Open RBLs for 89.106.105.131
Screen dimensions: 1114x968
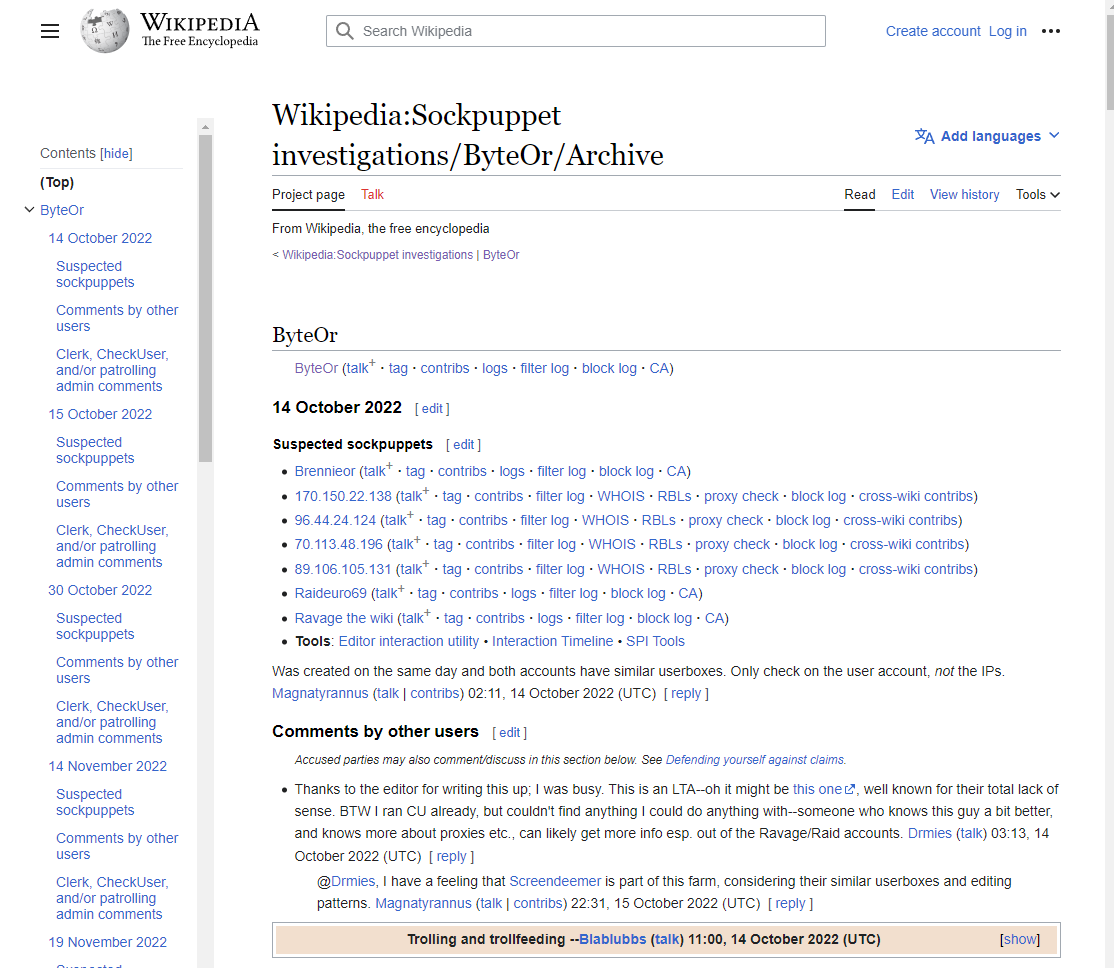pyautogui.click(x=674, y=569)
